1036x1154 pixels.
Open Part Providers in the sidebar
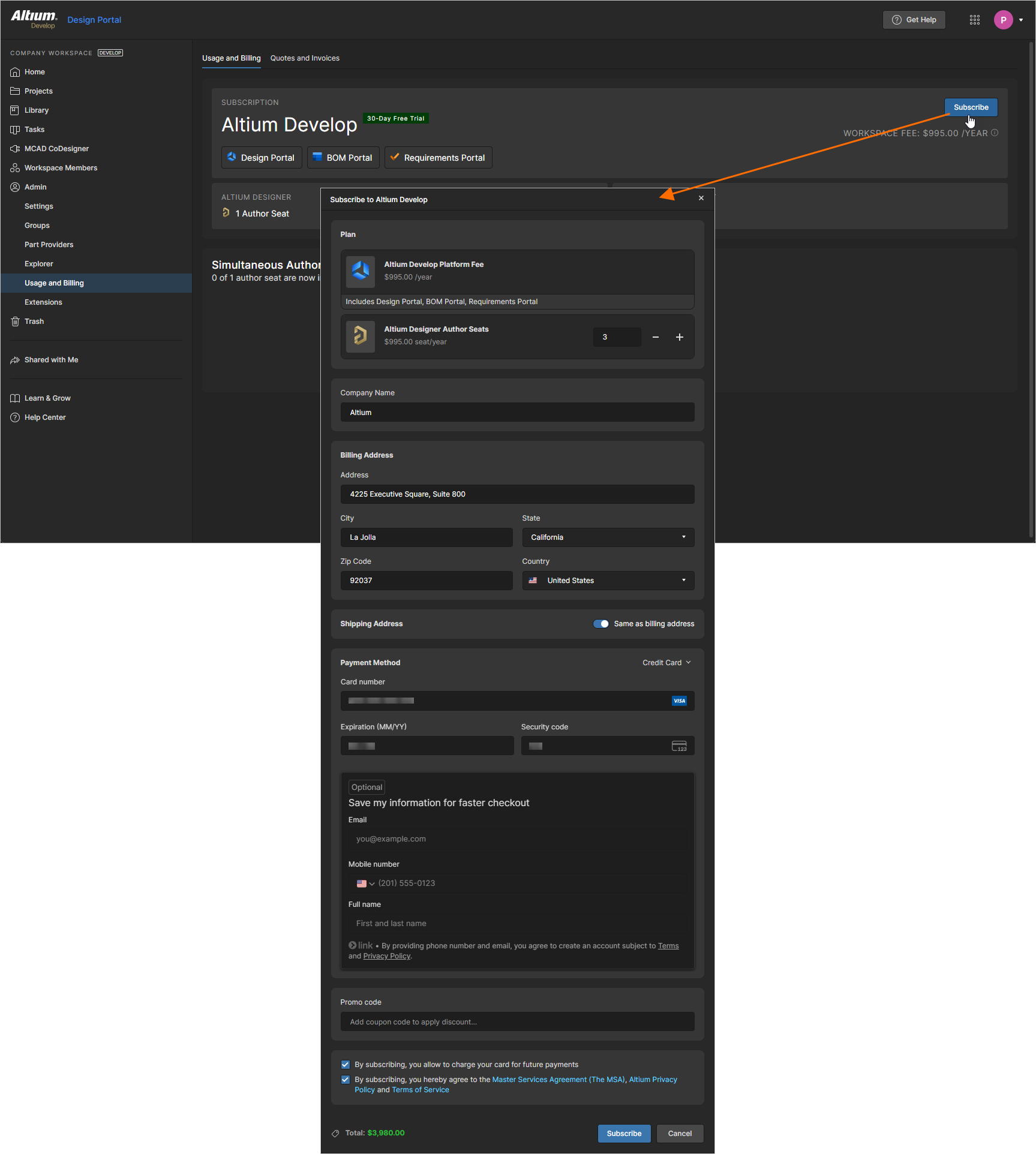point(49,245)
